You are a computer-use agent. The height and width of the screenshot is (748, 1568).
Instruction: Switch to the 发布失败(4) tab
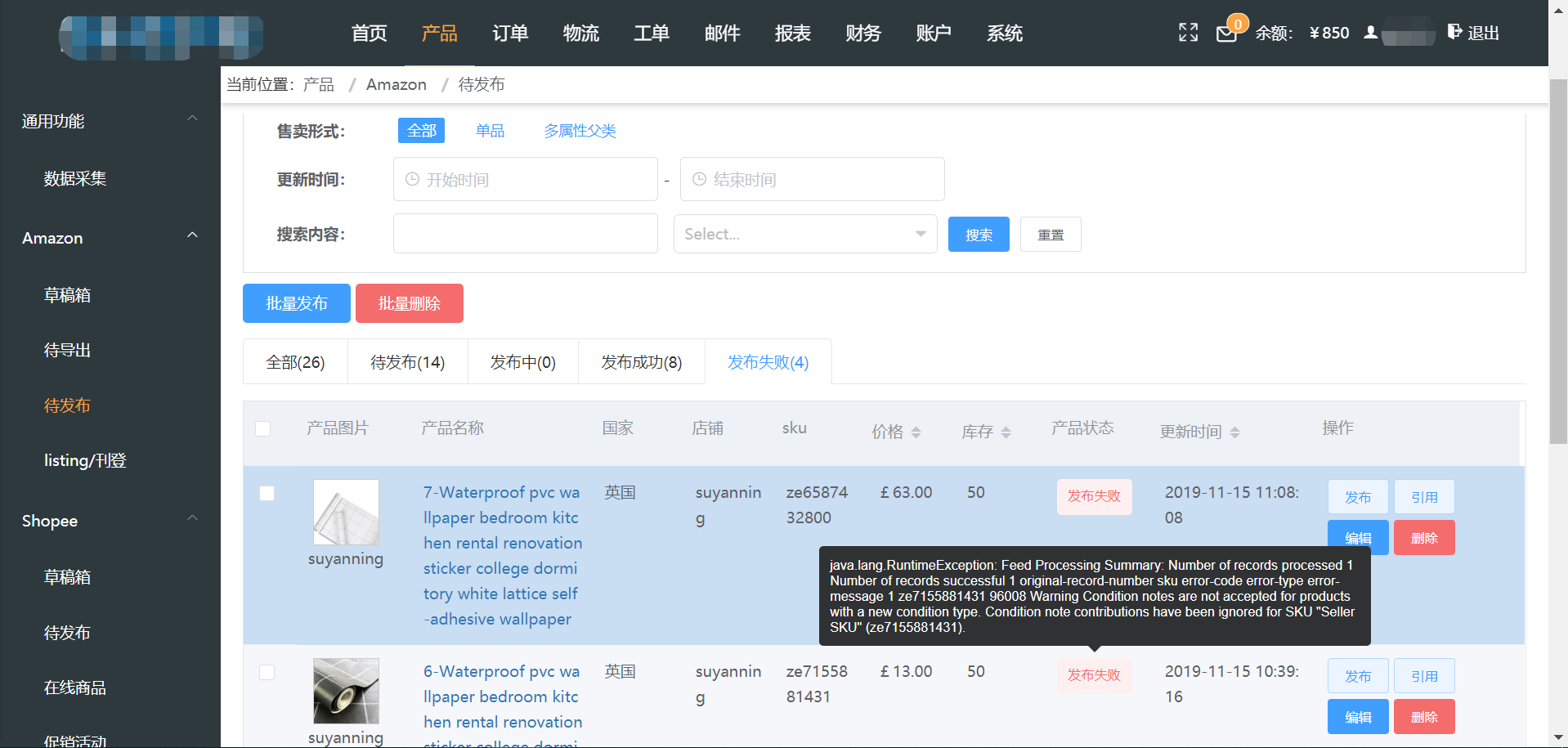(768, 362)
